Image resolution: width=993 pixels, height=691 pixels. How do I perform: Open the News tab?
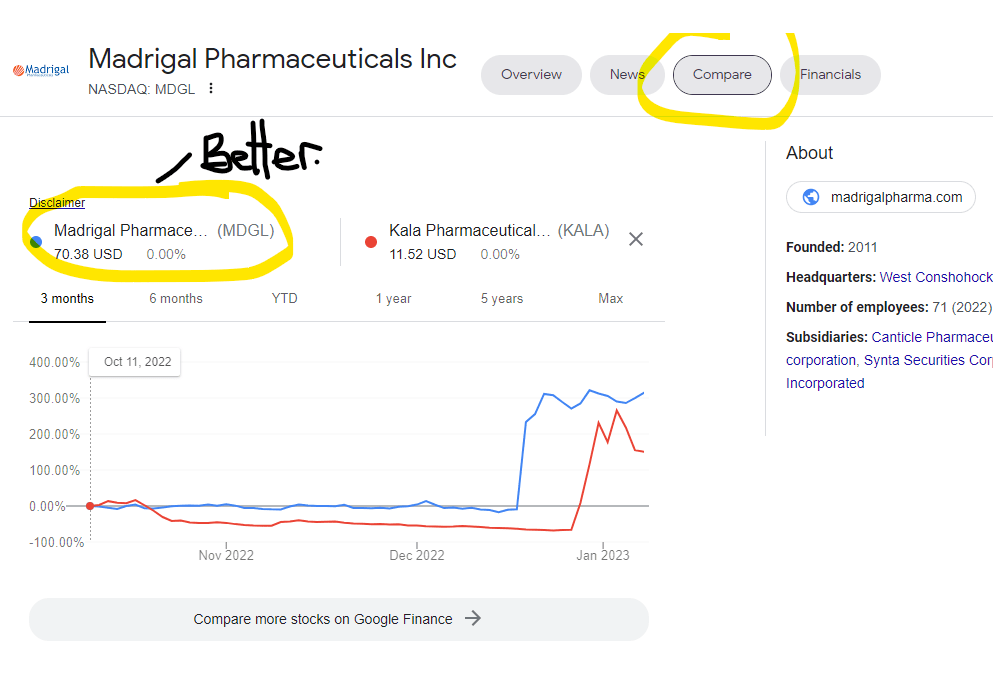click(627, 75)
